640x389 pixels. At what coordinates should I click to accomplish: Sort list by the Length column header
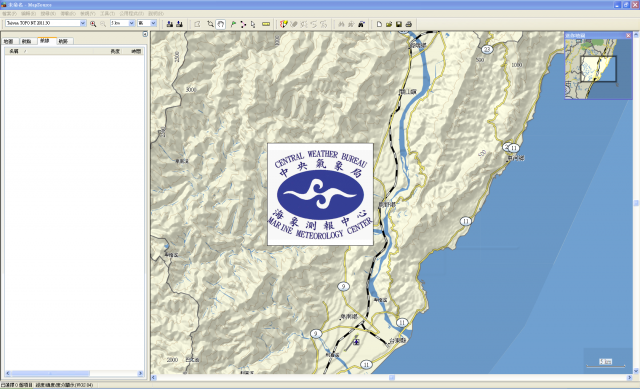[x=108, y=51]
